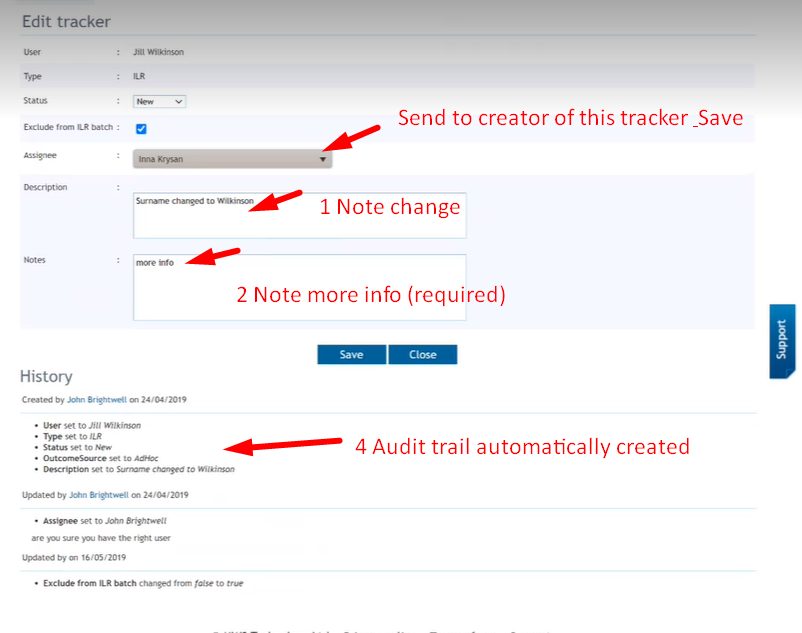
Task: Click the Edit tracker heading
Action: [x=66, y=21]
